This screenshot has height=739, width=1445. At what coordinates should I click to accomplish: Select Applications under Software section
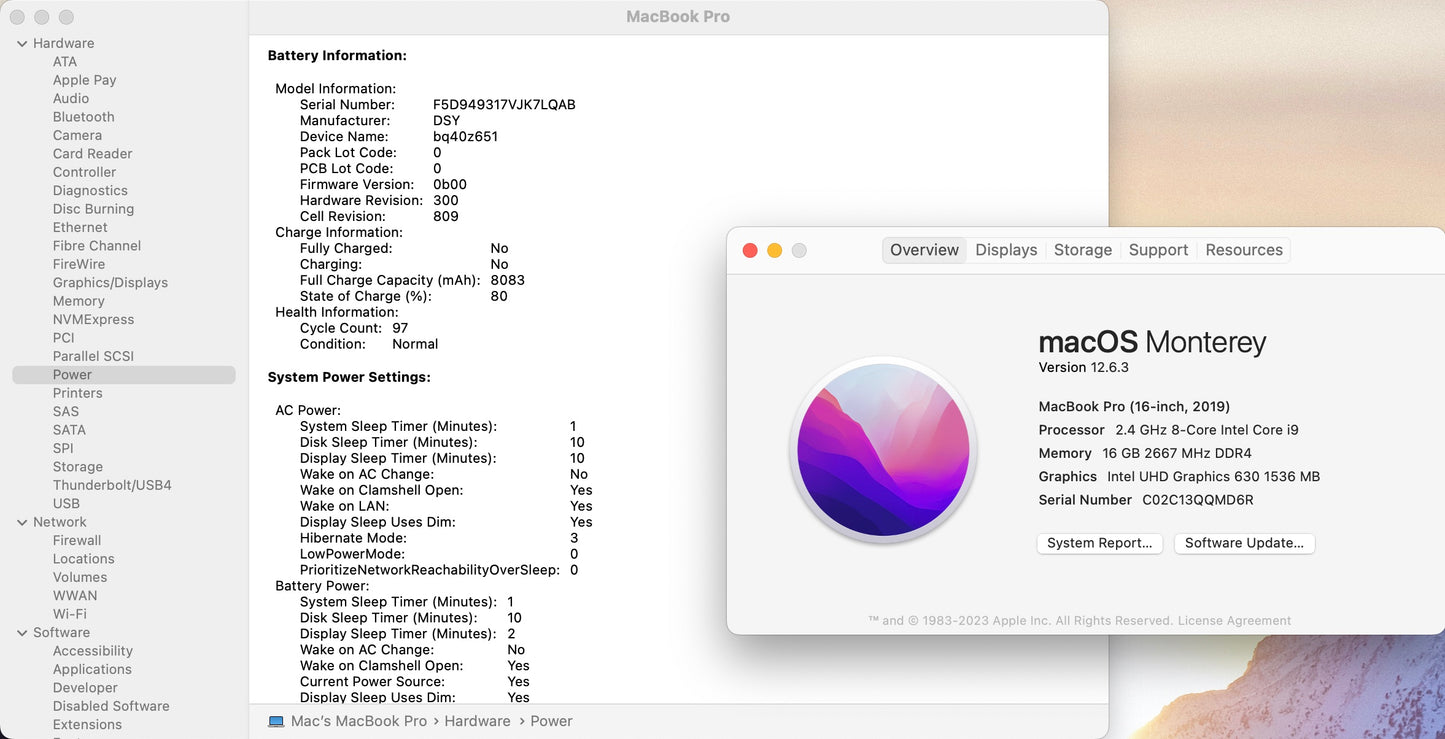click(x=92, y=670)
